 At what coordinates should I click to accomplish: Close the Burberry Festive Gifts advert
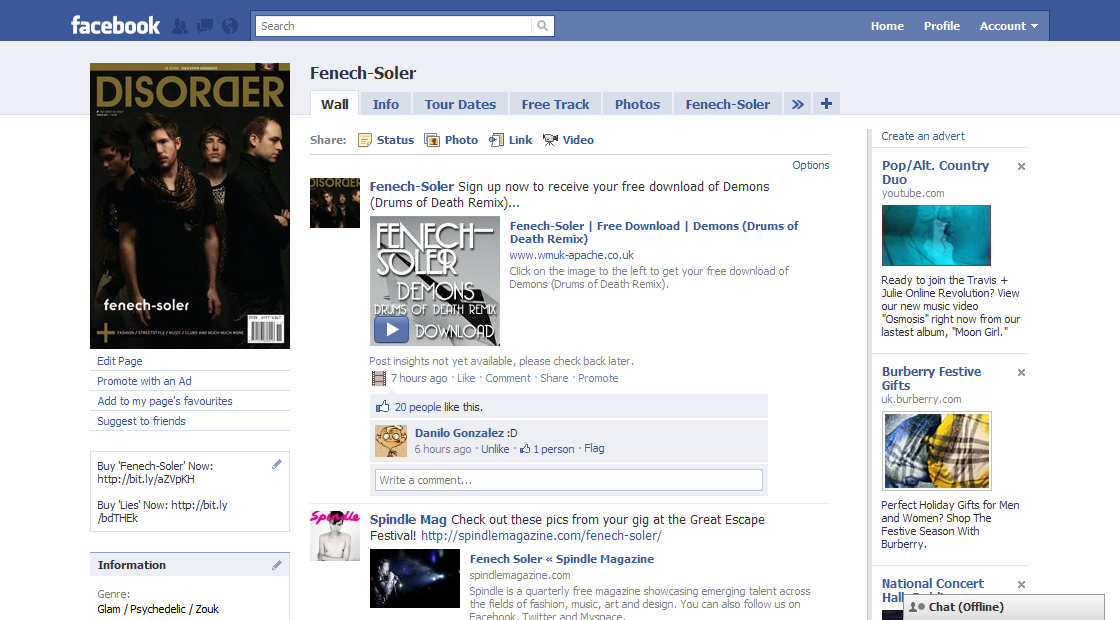coord(1021,372)
